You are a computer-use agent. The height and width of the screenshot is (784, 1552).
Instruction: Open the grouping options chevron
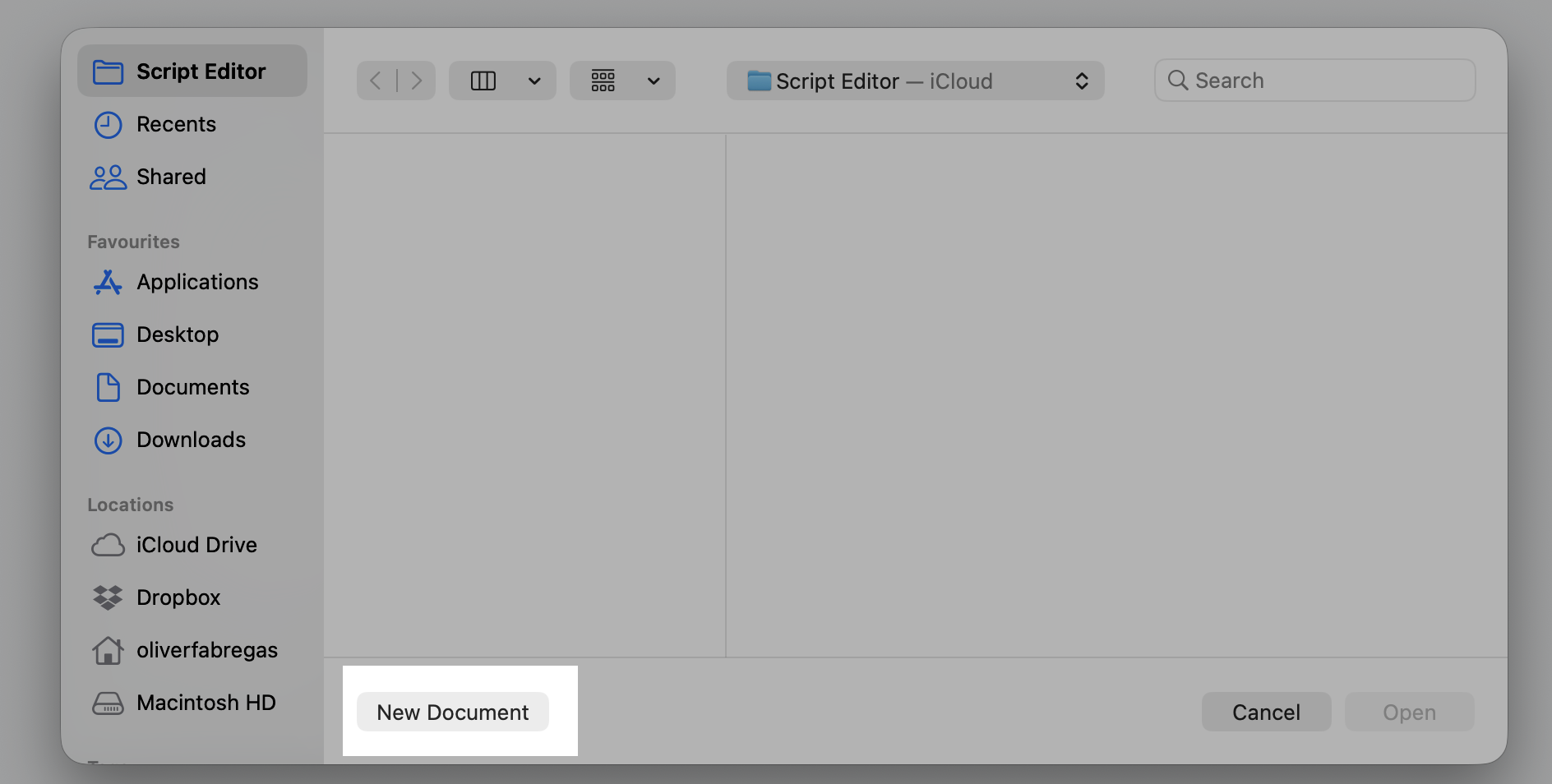click(654, 81)
